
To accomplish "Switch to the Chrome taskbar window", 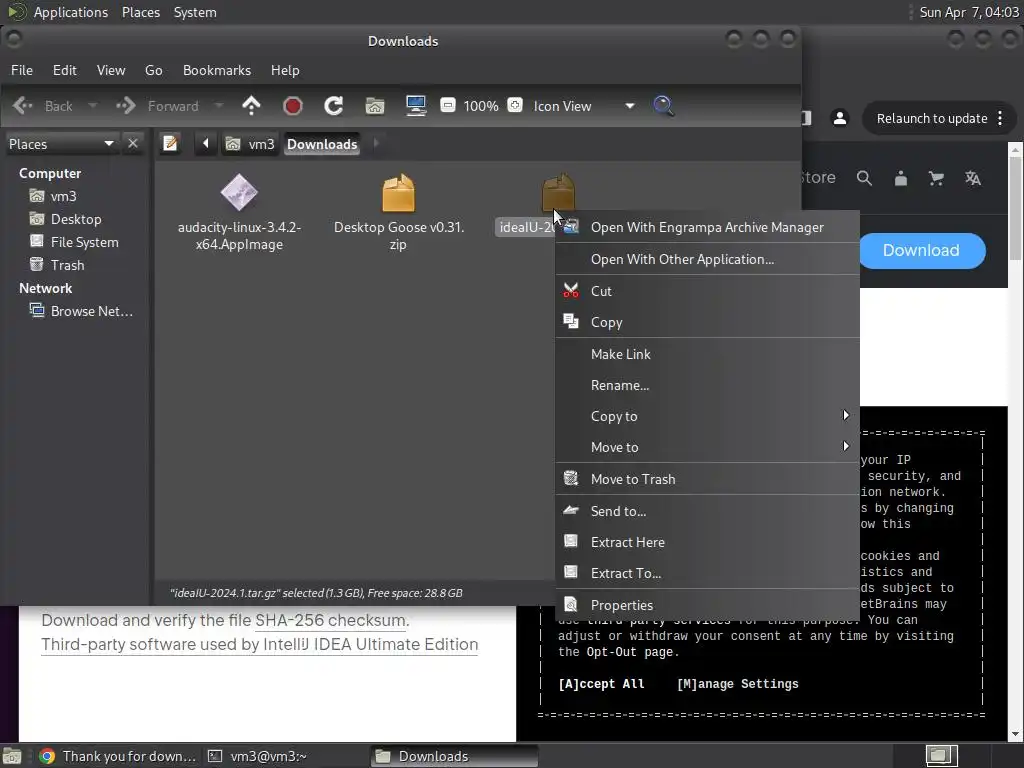I will click(118, 756).
